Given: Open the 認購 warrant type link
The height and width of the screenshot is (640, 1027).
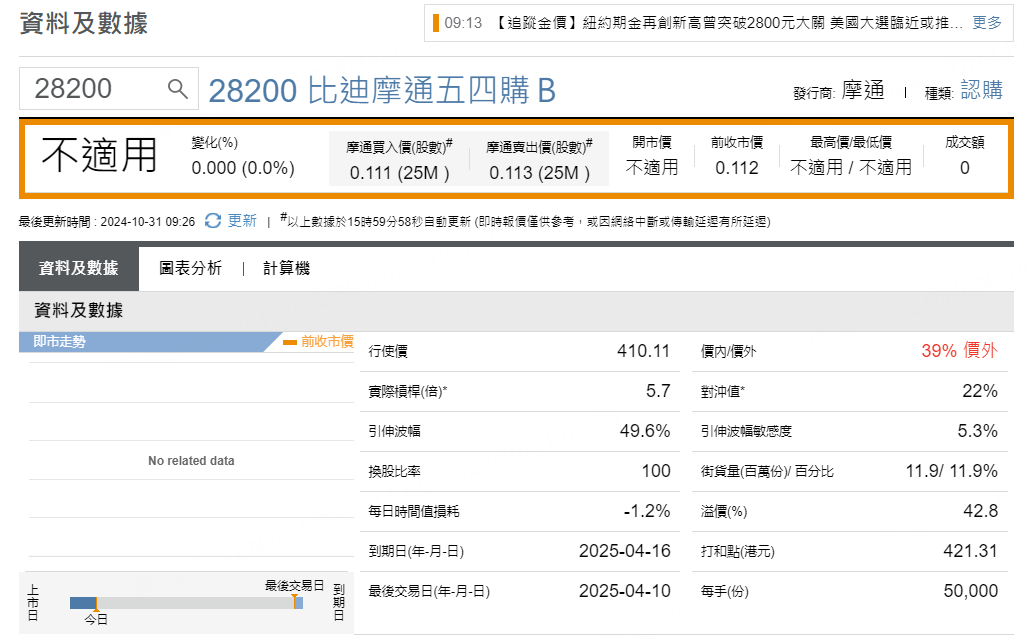Looking at the screenshot, I should pyautogui.click(x=981, y=90).
